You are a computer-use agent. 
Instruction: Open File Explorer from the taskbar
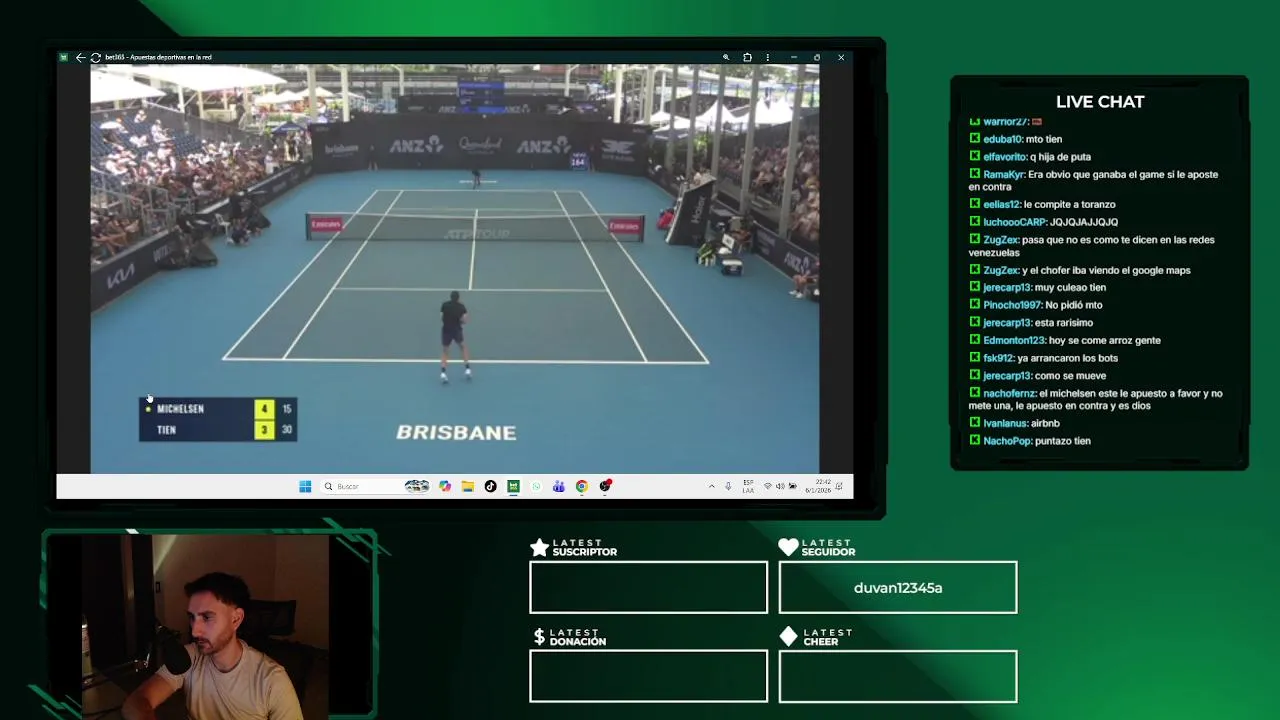pos(467,486)
